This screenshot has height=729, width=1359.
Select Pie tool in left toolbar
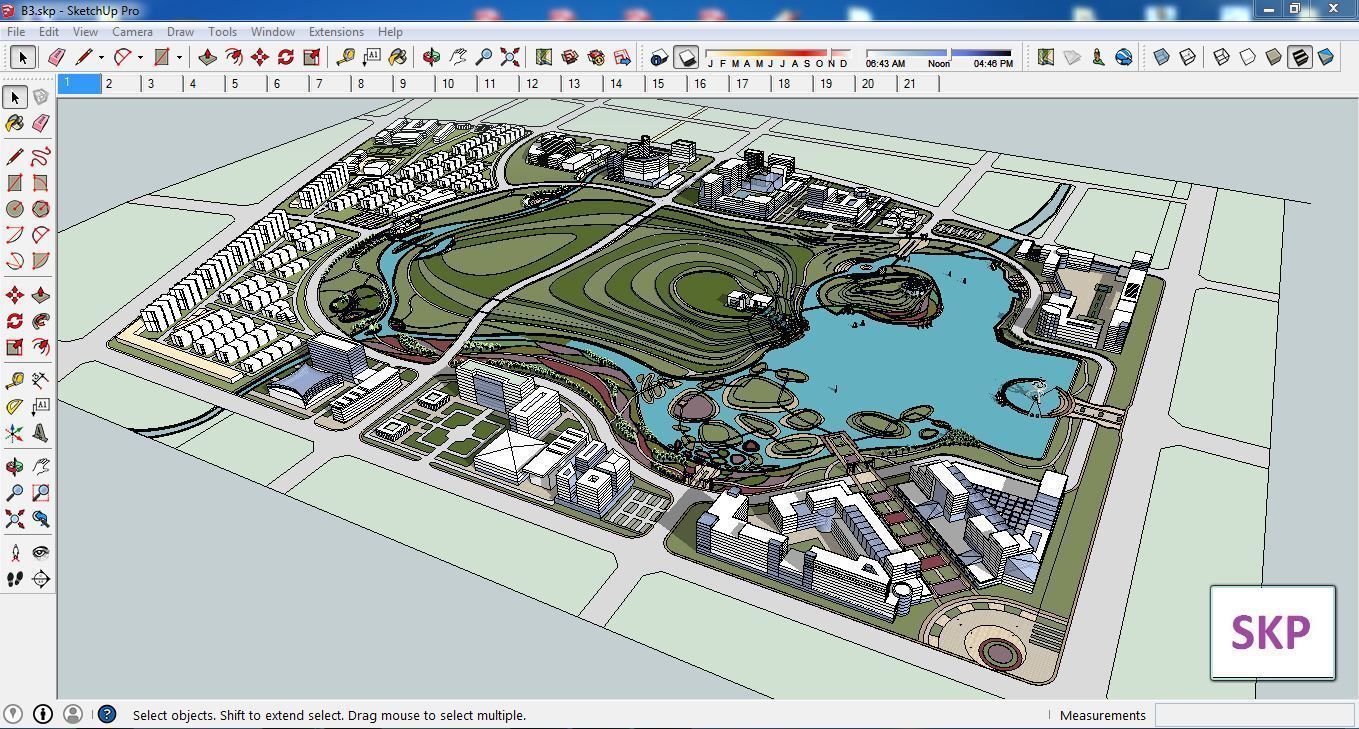40,261
